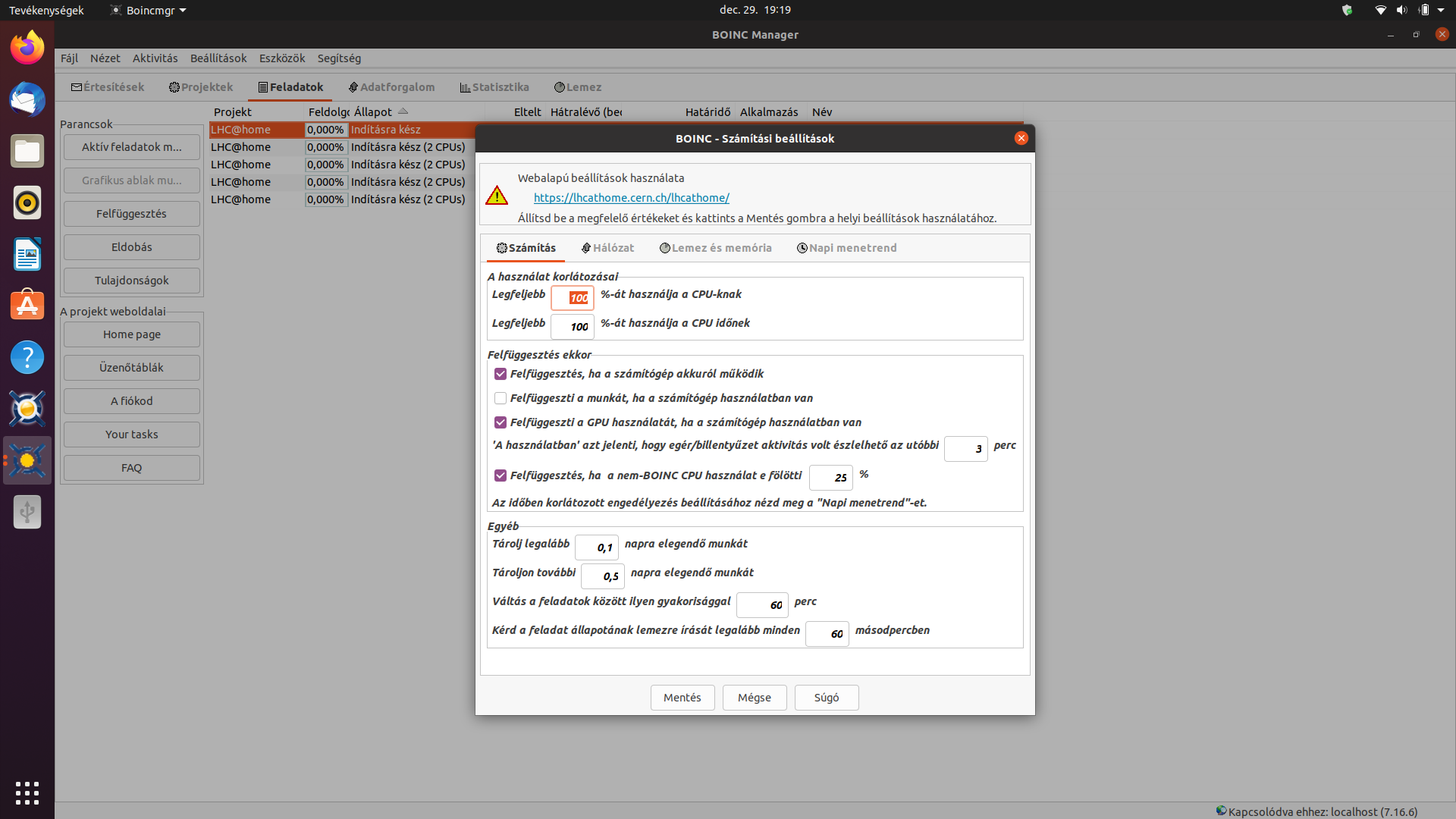This screenshot has height=819, width=1456.
Task: Open the Statisztika tab
Action: [x=494, y=87]
